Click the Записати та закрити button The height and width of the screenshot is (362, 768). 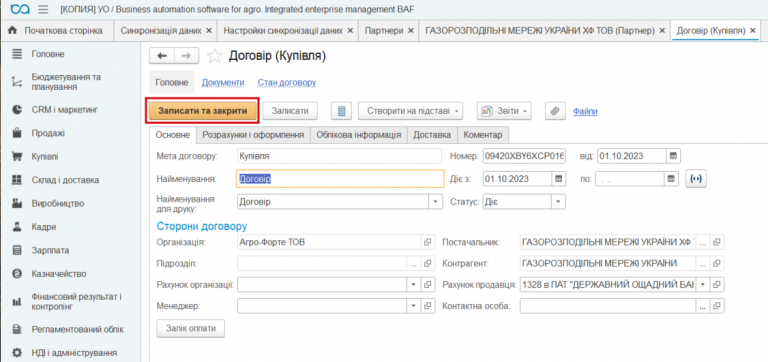[202, 111]
